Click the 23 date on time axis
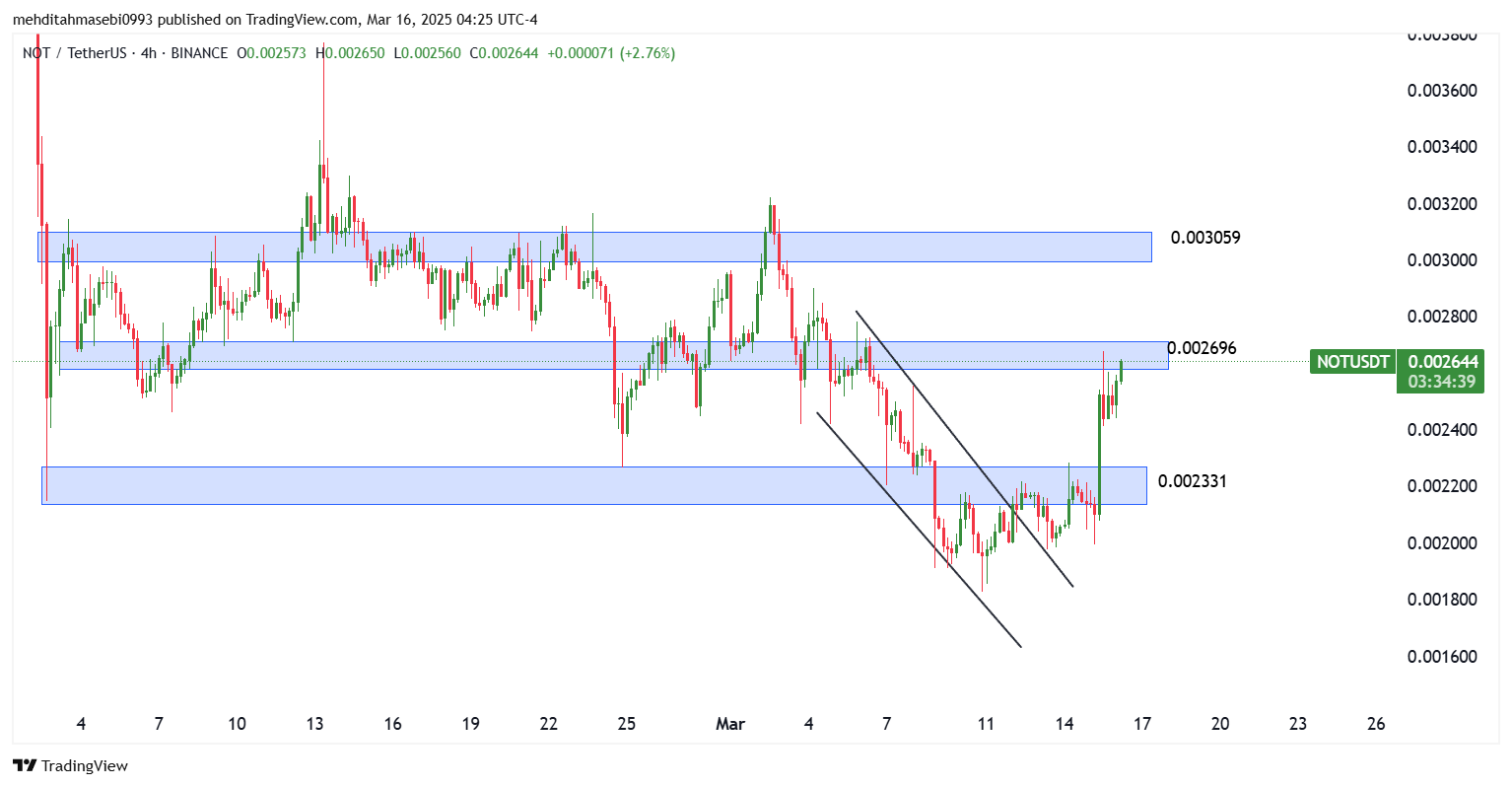 pyautogui.click(x=1298, y=724)
